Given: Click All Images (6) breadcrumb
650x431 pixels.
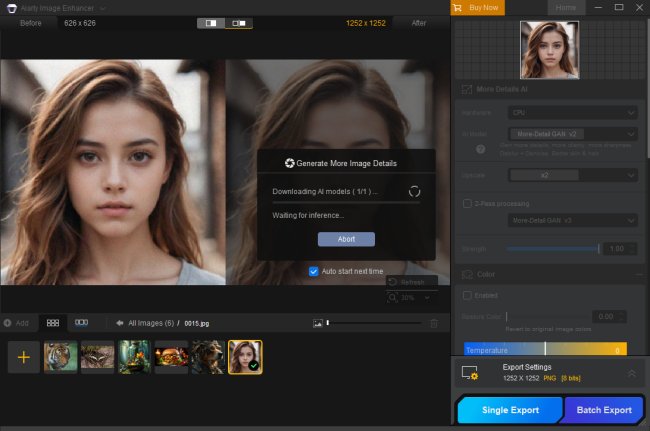Looking at the screenshot, I should pos(151,323).
